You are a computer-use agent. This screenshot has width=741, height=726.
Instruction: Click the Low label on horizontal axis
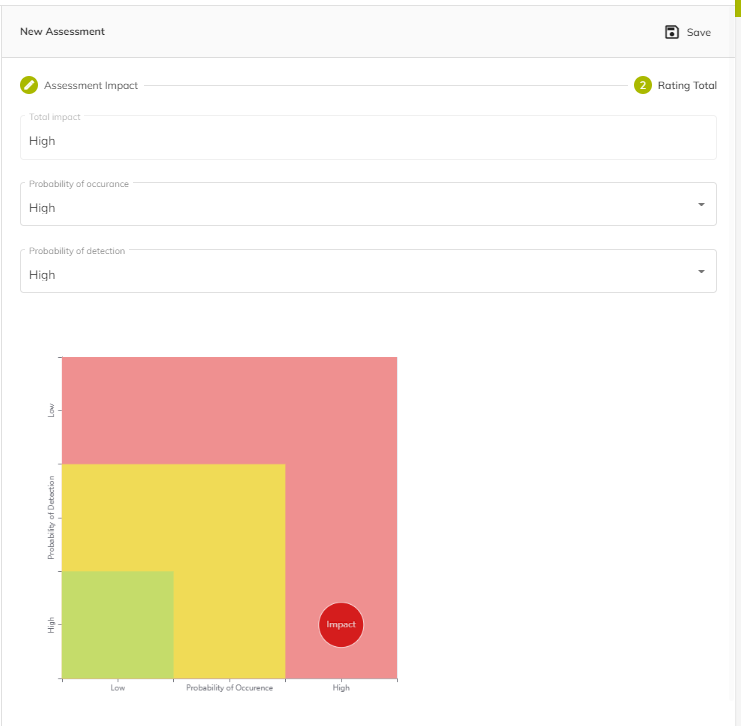118,688
